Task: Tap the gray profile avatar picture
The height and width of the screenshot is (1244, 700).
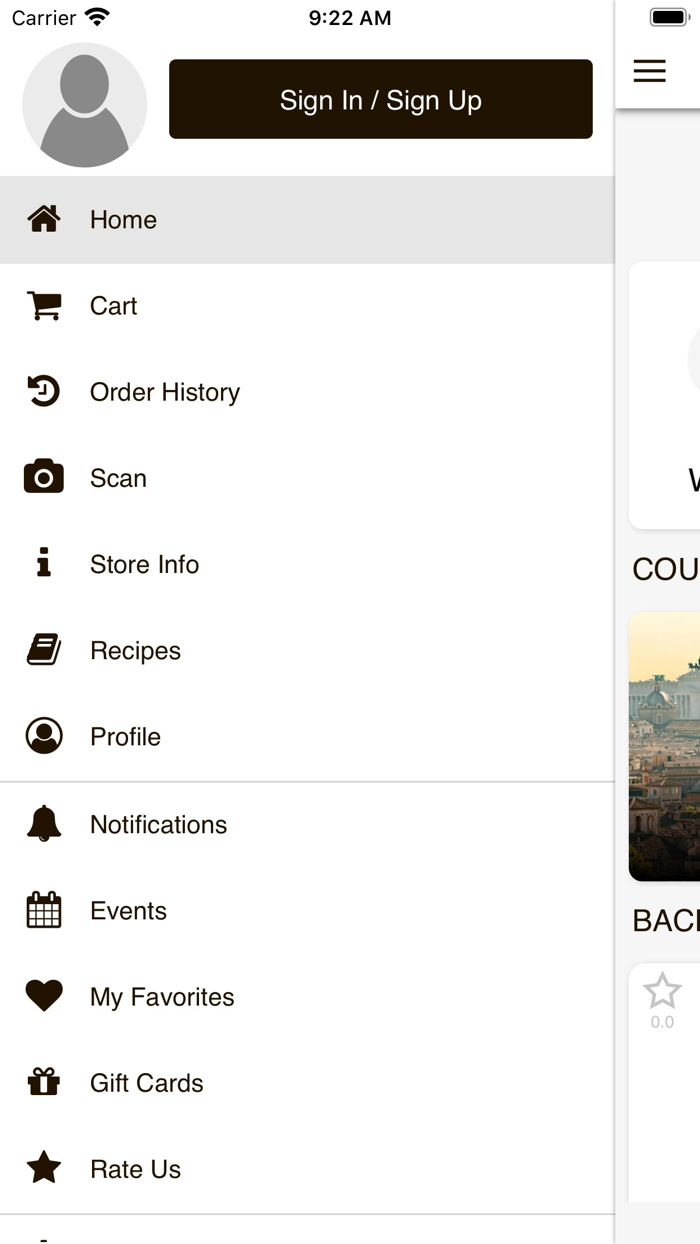Action: [85, 105]
